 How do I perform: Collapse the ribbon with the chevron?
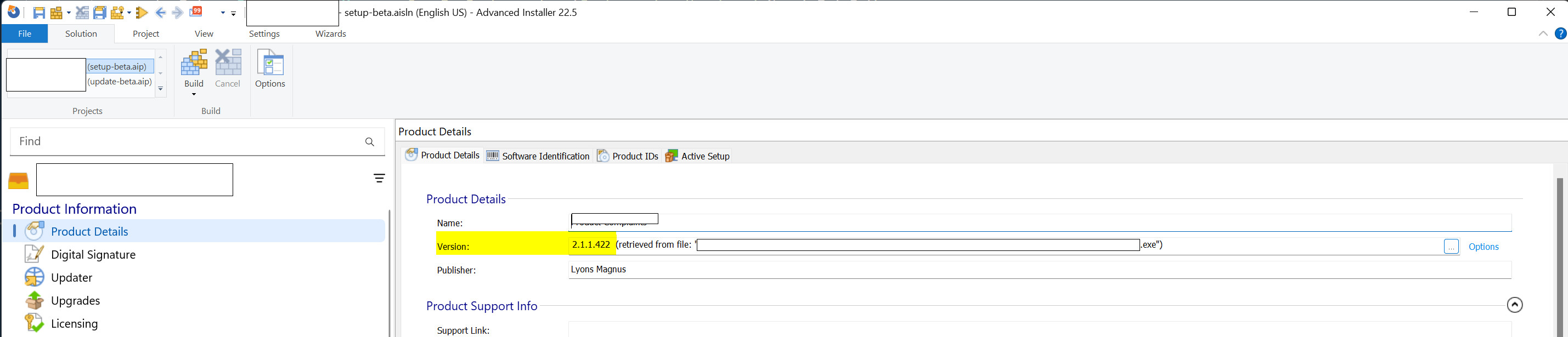tap(1542, 34)
